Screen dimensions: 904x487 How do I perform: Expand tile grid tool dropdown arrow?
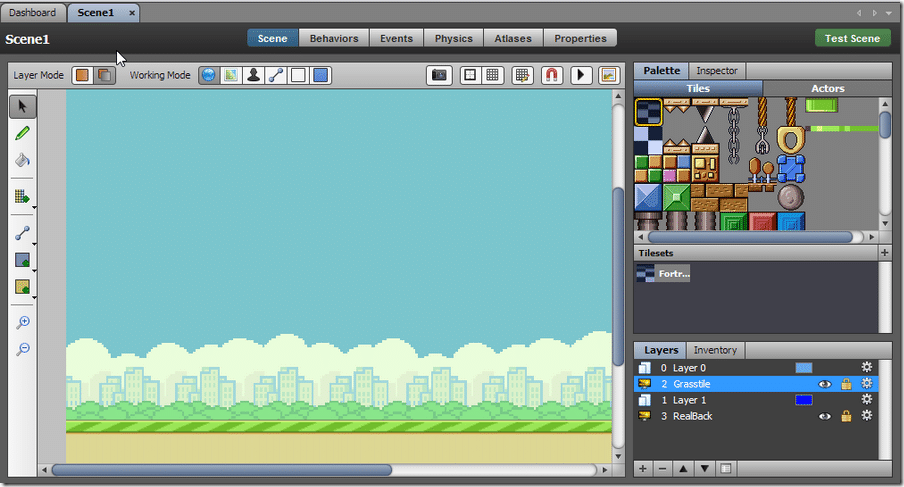coord(35,207)
